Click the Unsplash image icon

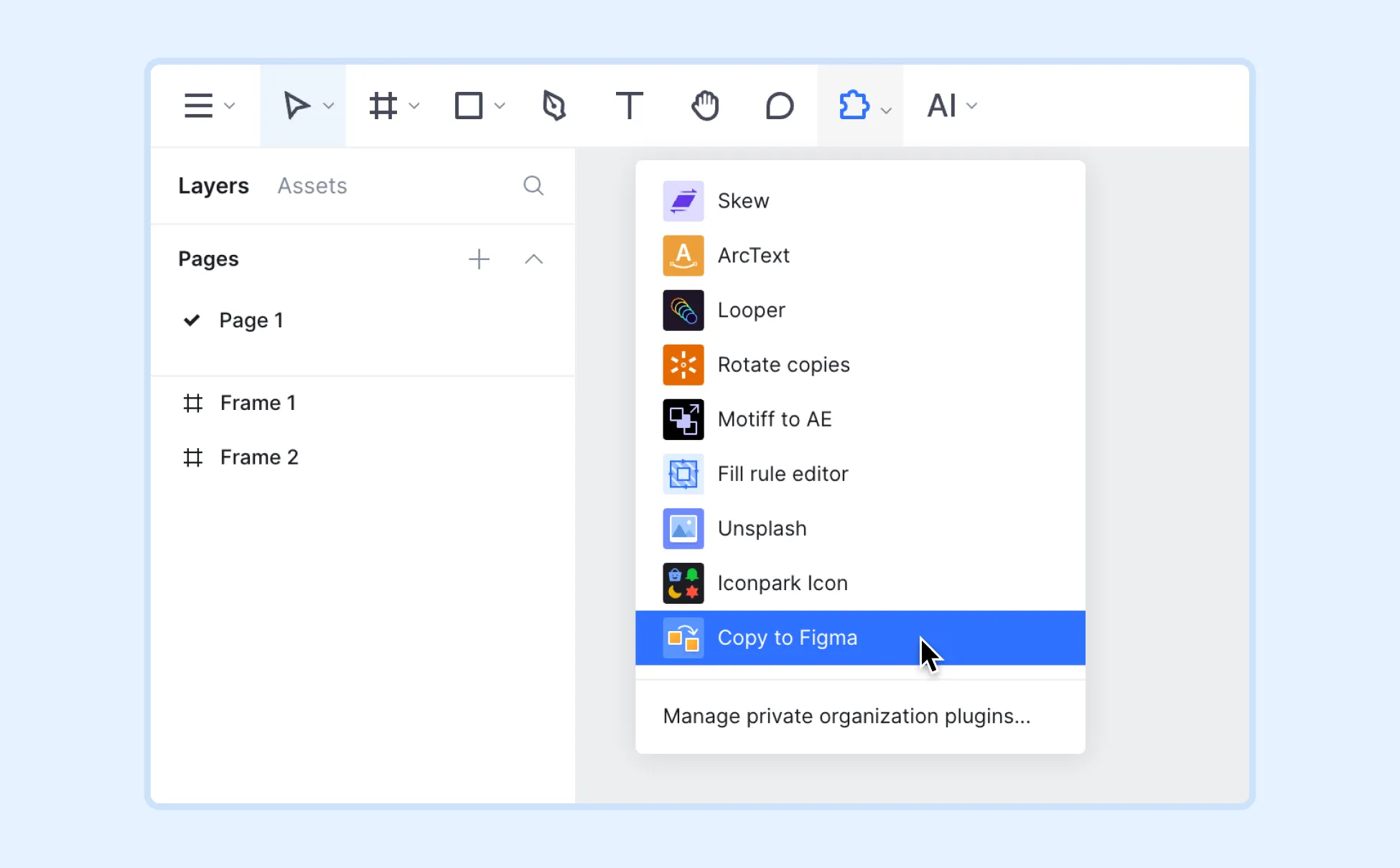(x=683, y=528)
